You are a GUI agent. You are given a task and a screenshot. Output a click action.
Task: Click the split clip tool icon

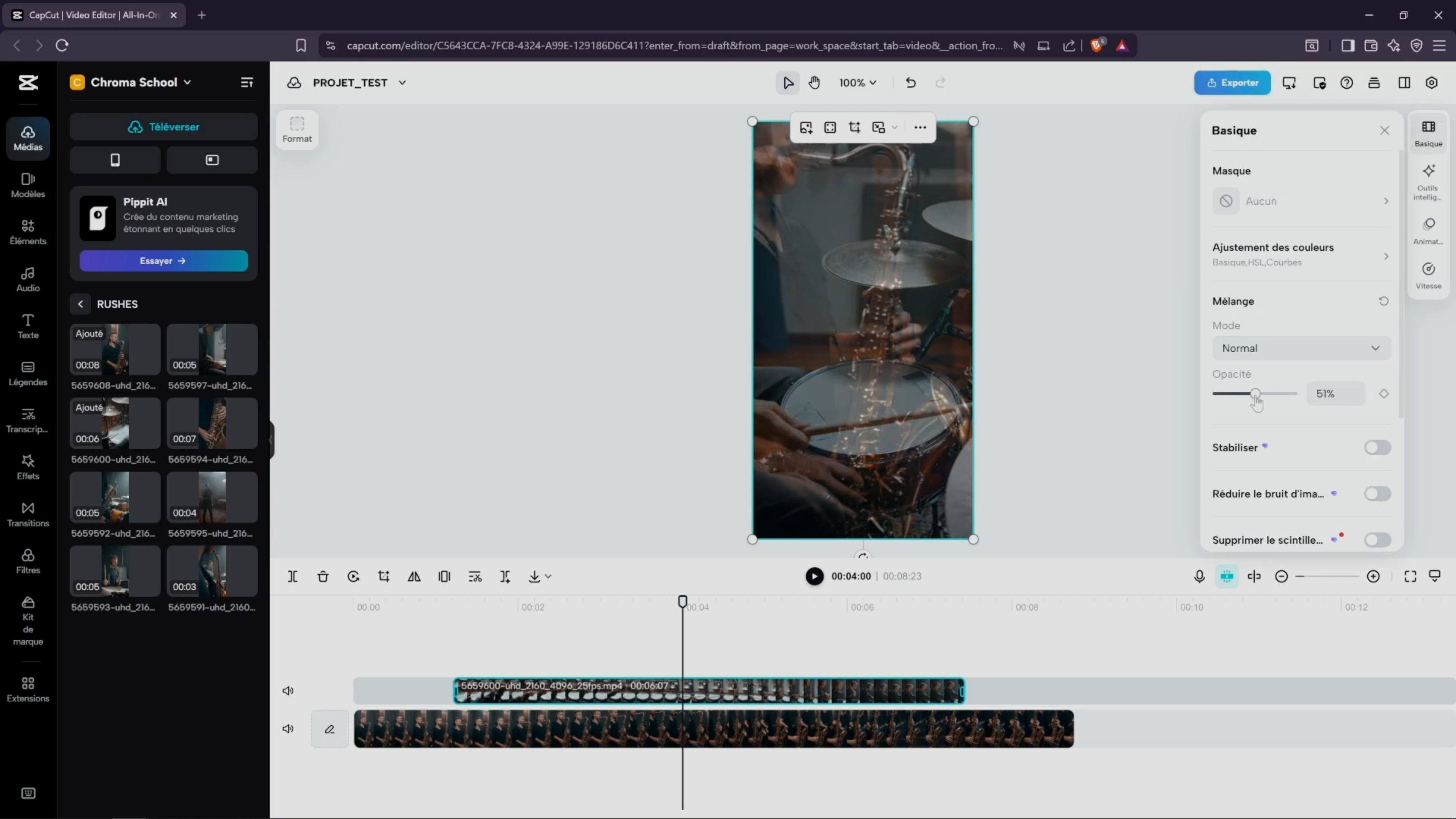(x=292, y=576)
